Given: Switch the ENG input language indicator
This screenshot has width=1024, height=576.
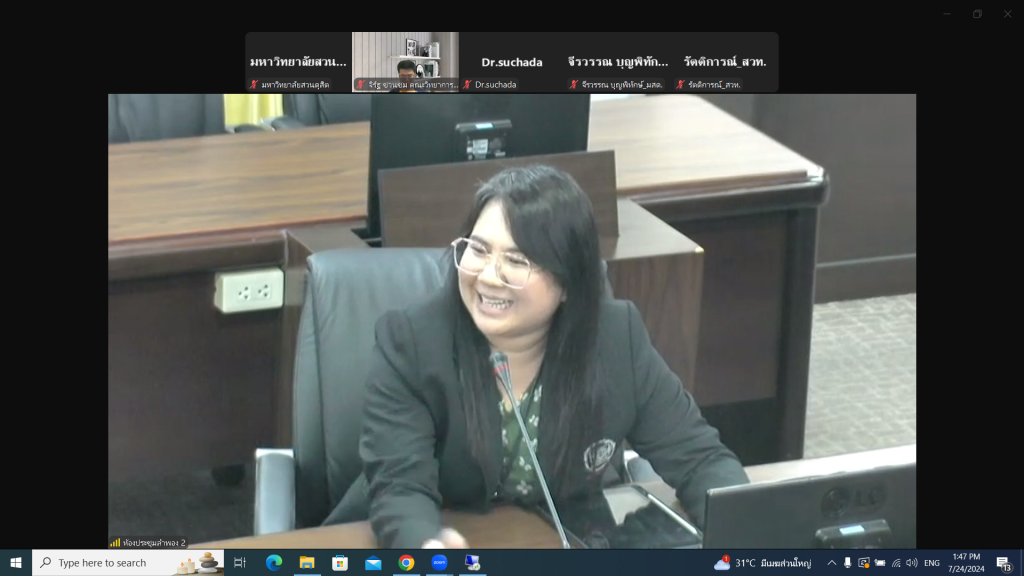Looking at the screenshot, I should click(x=932, y=563).
